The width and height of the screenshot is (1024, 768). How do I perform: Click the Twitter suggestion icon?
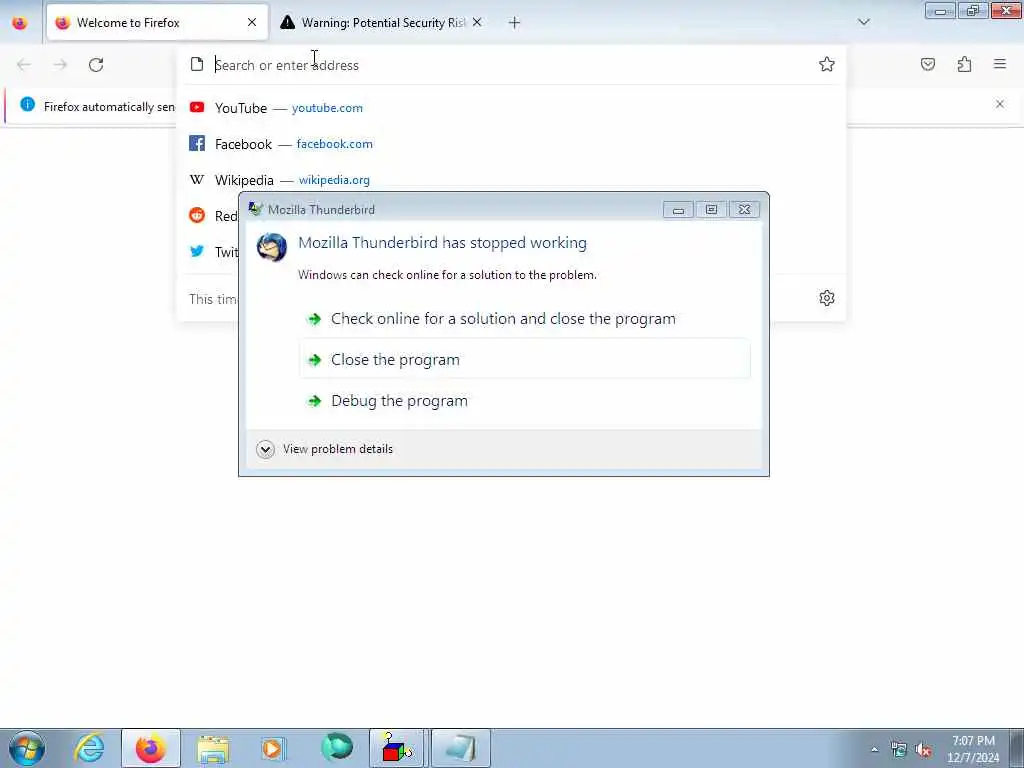[197, 251]
